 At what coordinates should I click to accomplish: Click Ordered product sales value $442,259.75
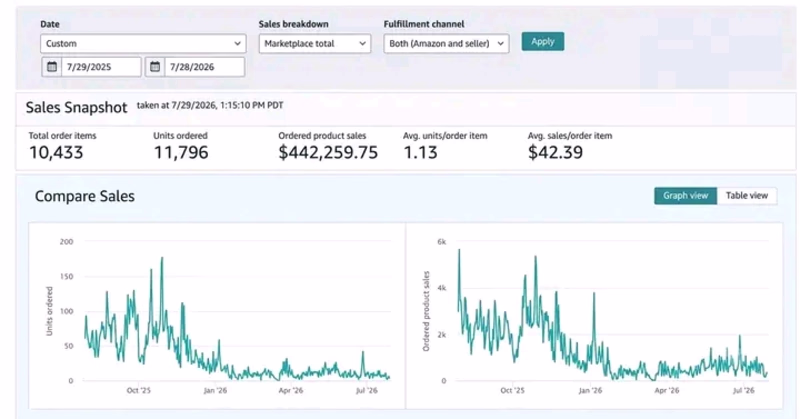328,152
